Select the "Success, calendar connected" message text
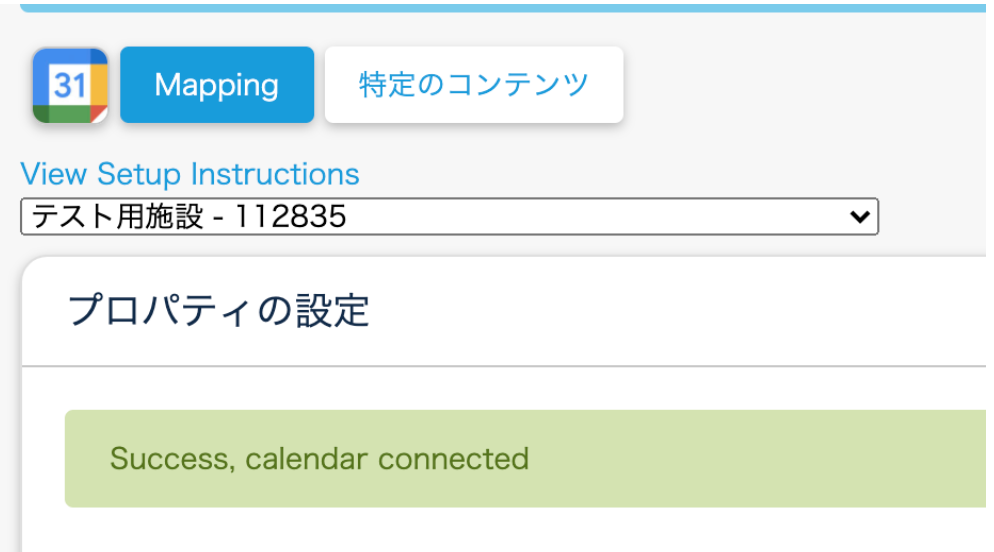This screenshot has height=552, width=994. [319, 459]
